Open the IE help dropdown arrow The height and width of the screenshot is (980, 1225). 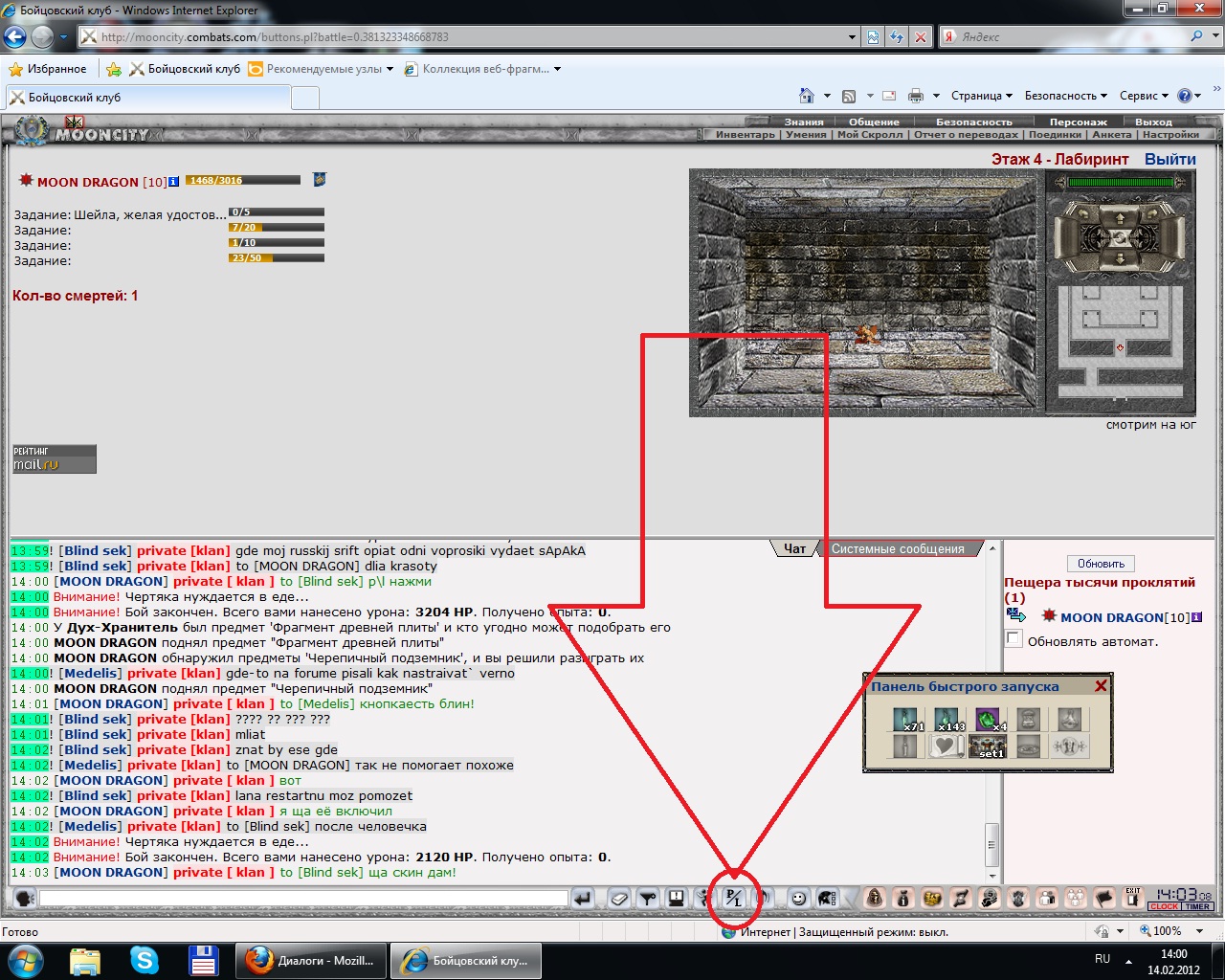click(x=1198, y=96)
